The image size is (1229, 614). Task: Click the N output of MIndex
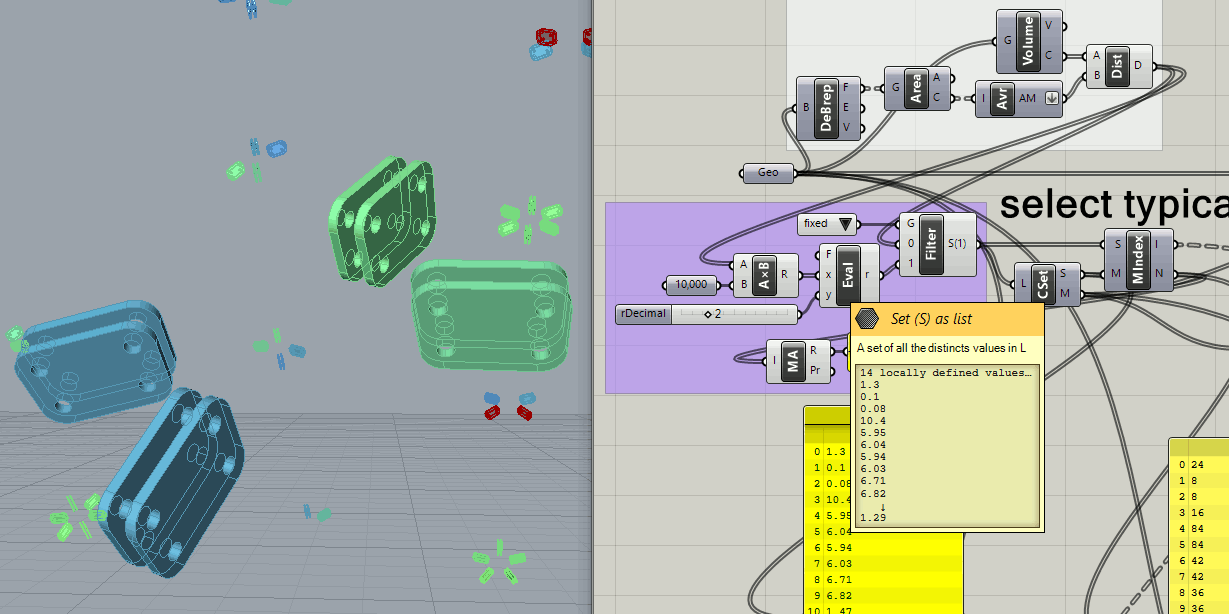pos(1158,273)
